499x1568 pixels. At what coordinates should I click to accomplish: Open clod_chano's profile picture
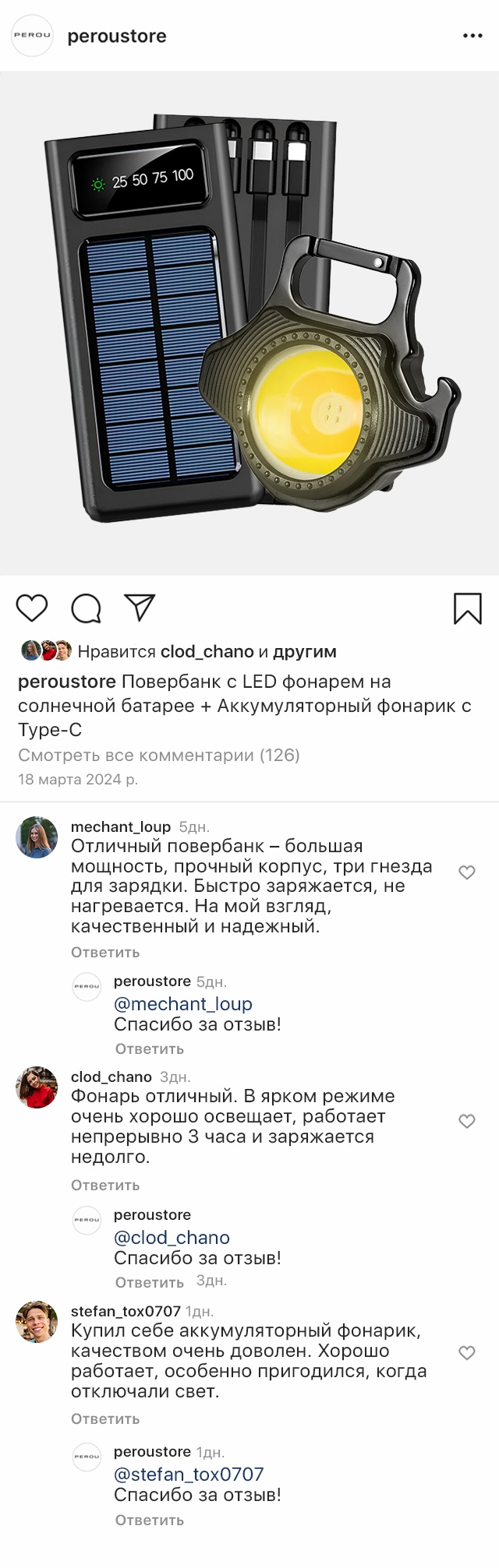point(37,1087)
